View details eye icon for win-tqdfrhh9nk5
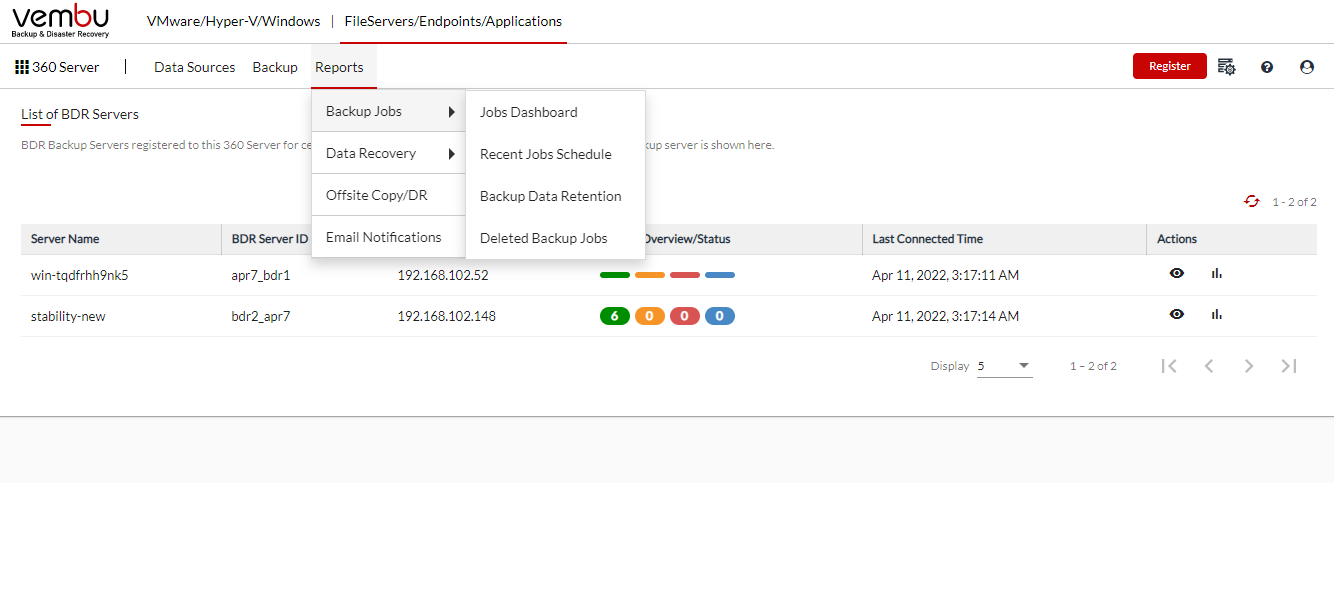Image resolution: width=1334 pixels, height=591 pixels. pyautogui.click(x=1177, y=273)
